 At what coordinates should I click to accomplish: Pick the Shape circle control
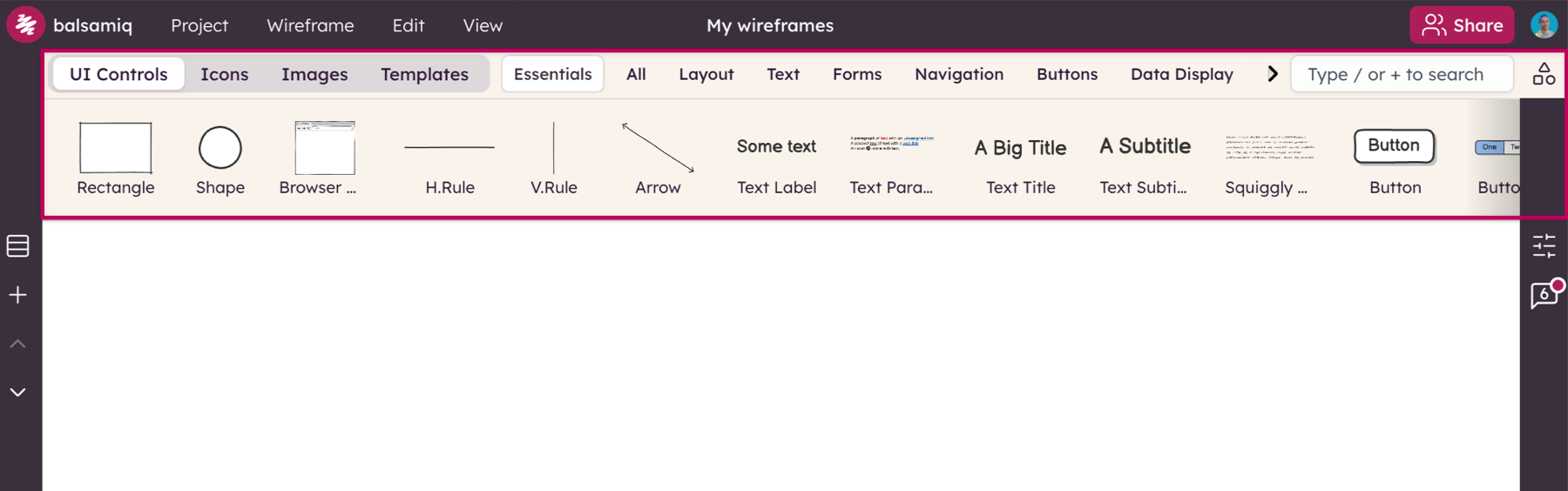click(220, 158)
